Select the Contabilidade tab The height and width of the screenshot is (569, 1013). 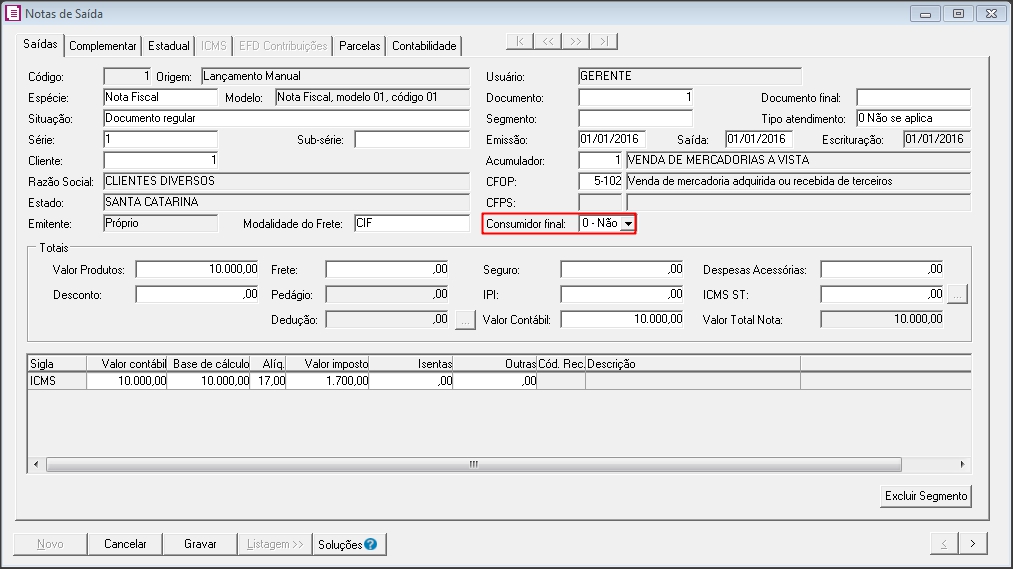pyautogui.click(x=424, y=46)
